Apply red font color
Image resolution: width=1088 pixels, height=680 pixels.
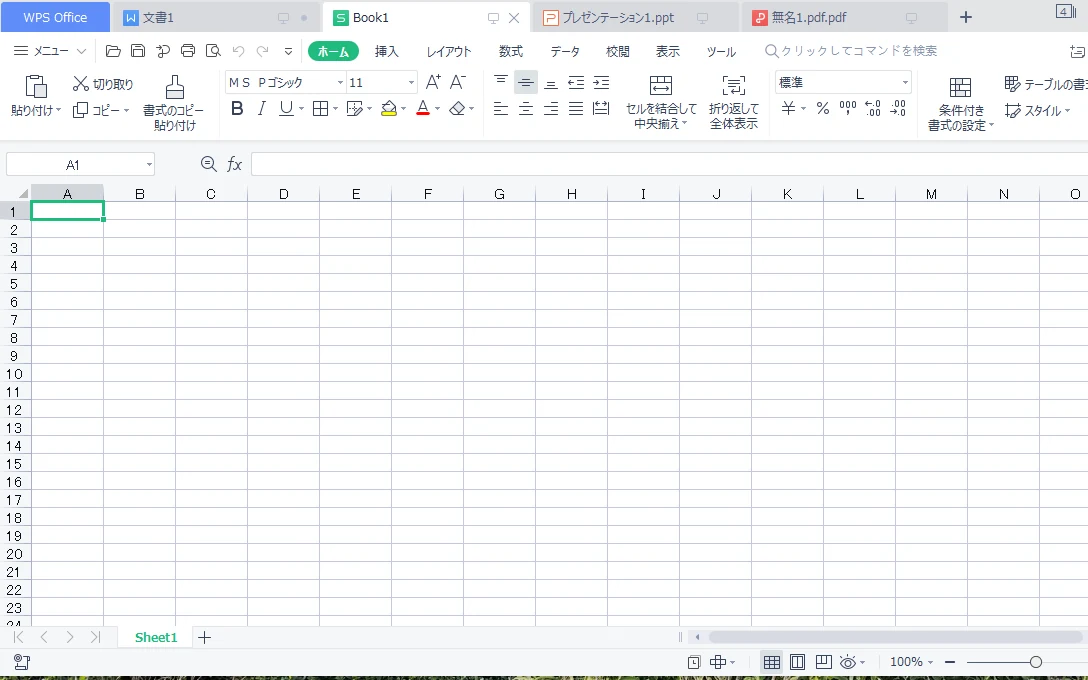coord(423,109)
